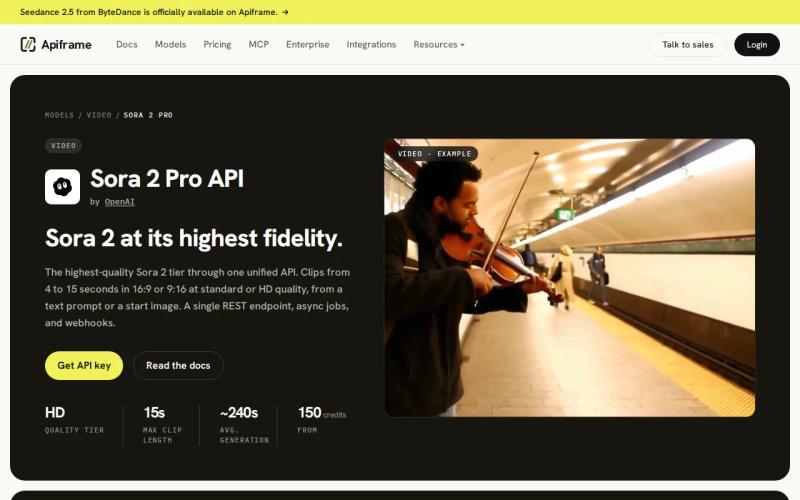Go to VIDEO in the breadcrumb
This screenshot has height=500, width=800.
pos(99,115)
